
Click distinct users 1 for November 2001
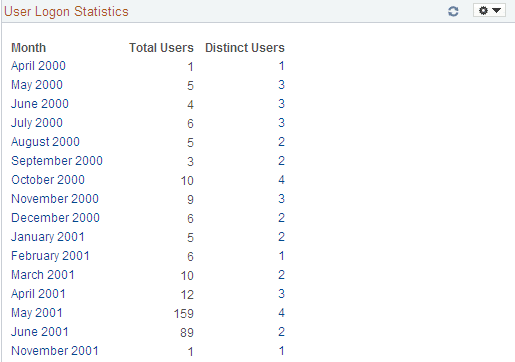pos(282,351)
